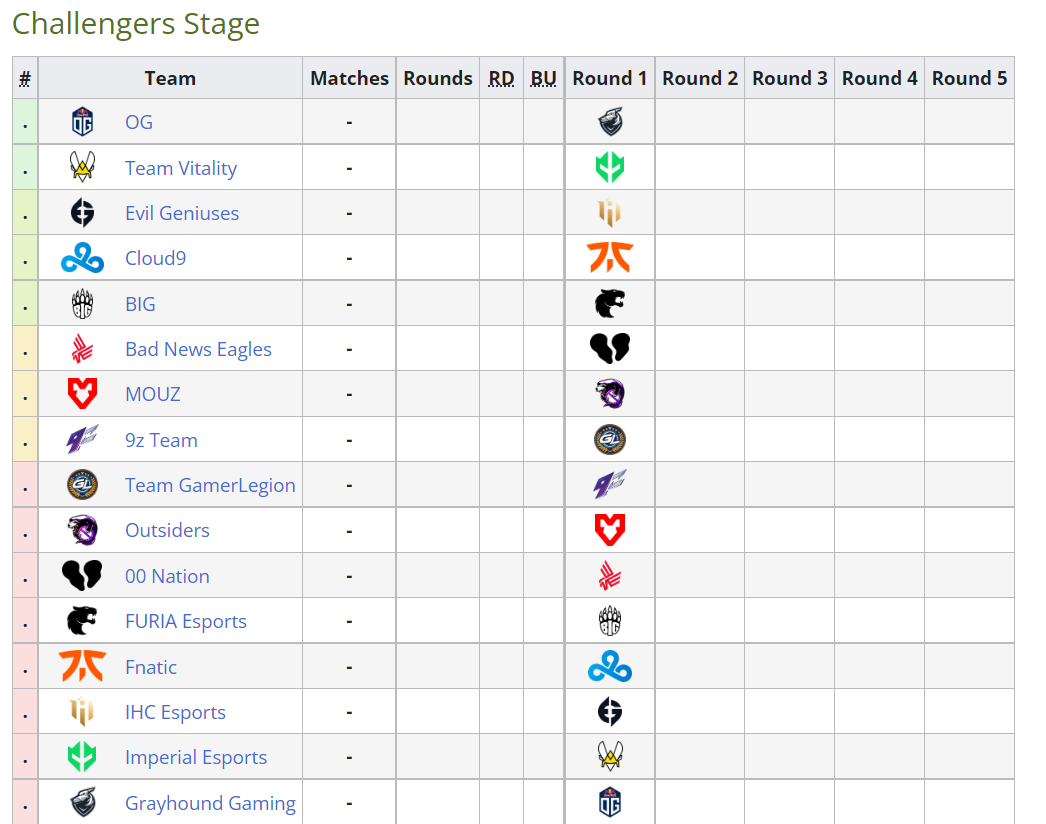Click Grayhound logo in OG's Round 1 cell

point(610,121)
